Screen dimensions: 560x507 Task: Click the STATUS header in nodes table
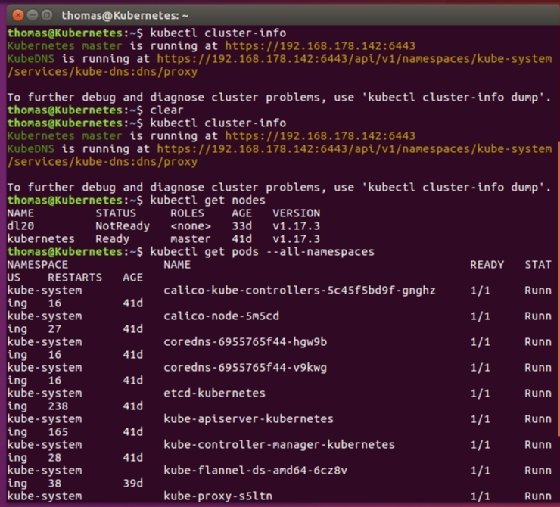tap(116, 213)
